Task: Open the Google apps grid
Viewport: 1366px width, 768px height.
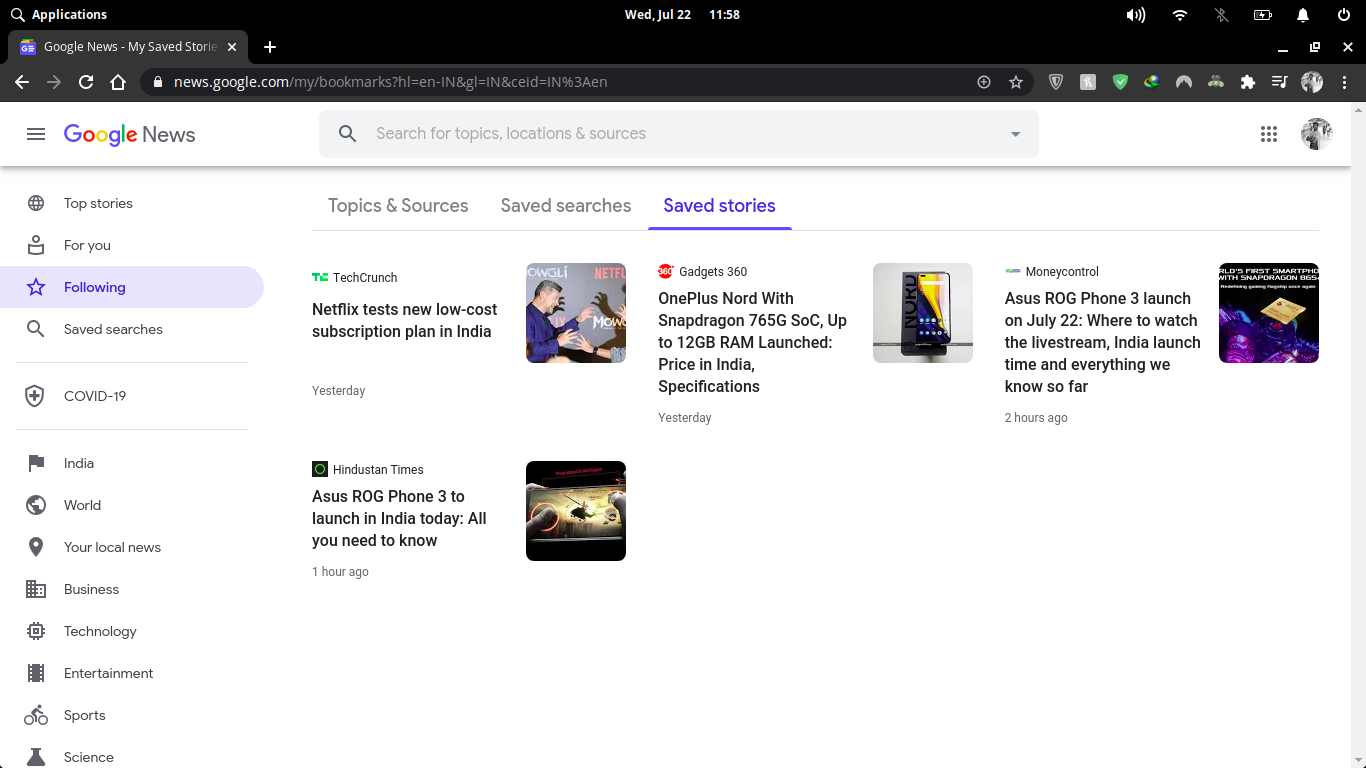Action: (1269, 134)
